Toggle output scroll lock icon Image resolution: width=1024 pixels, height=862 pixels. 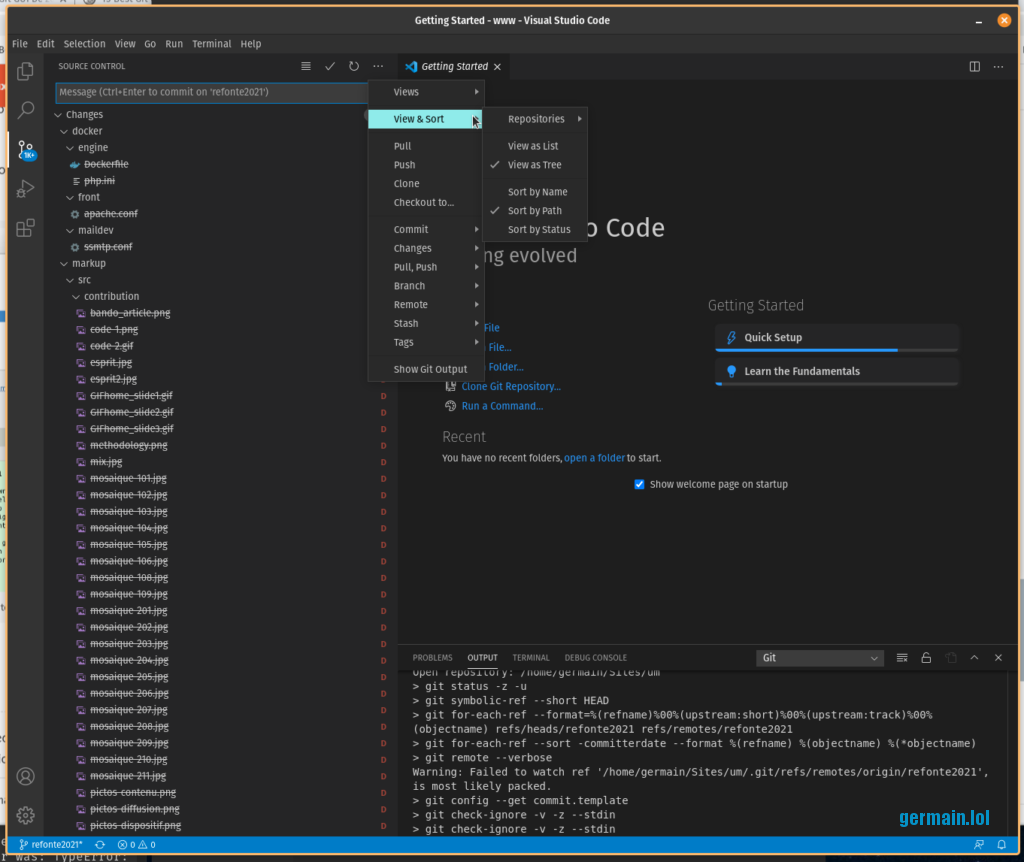(x=926, y=658)
